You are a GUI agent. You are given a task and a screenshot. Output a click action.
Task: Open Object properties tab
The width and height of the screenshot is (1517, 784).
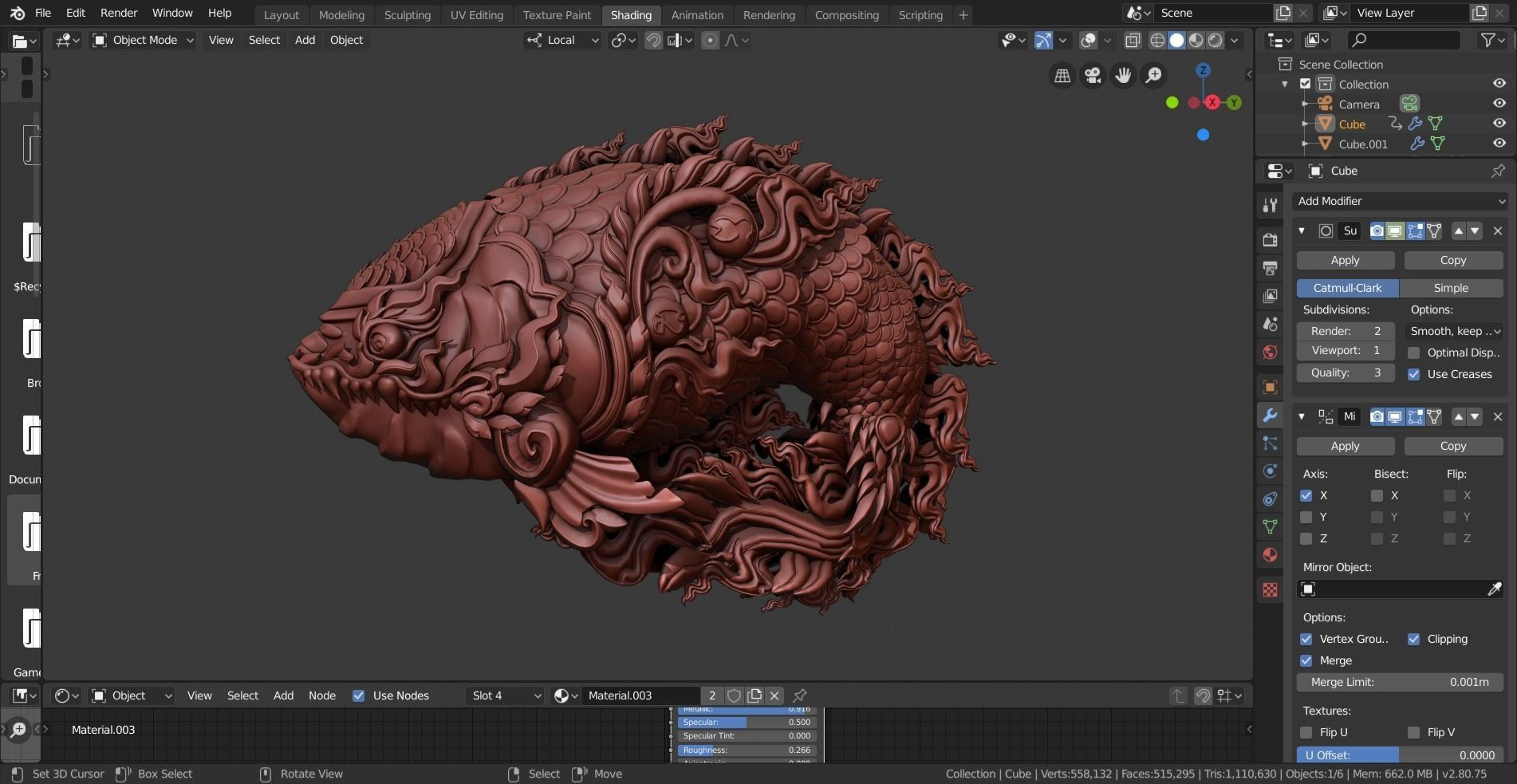coord(1270,387)
